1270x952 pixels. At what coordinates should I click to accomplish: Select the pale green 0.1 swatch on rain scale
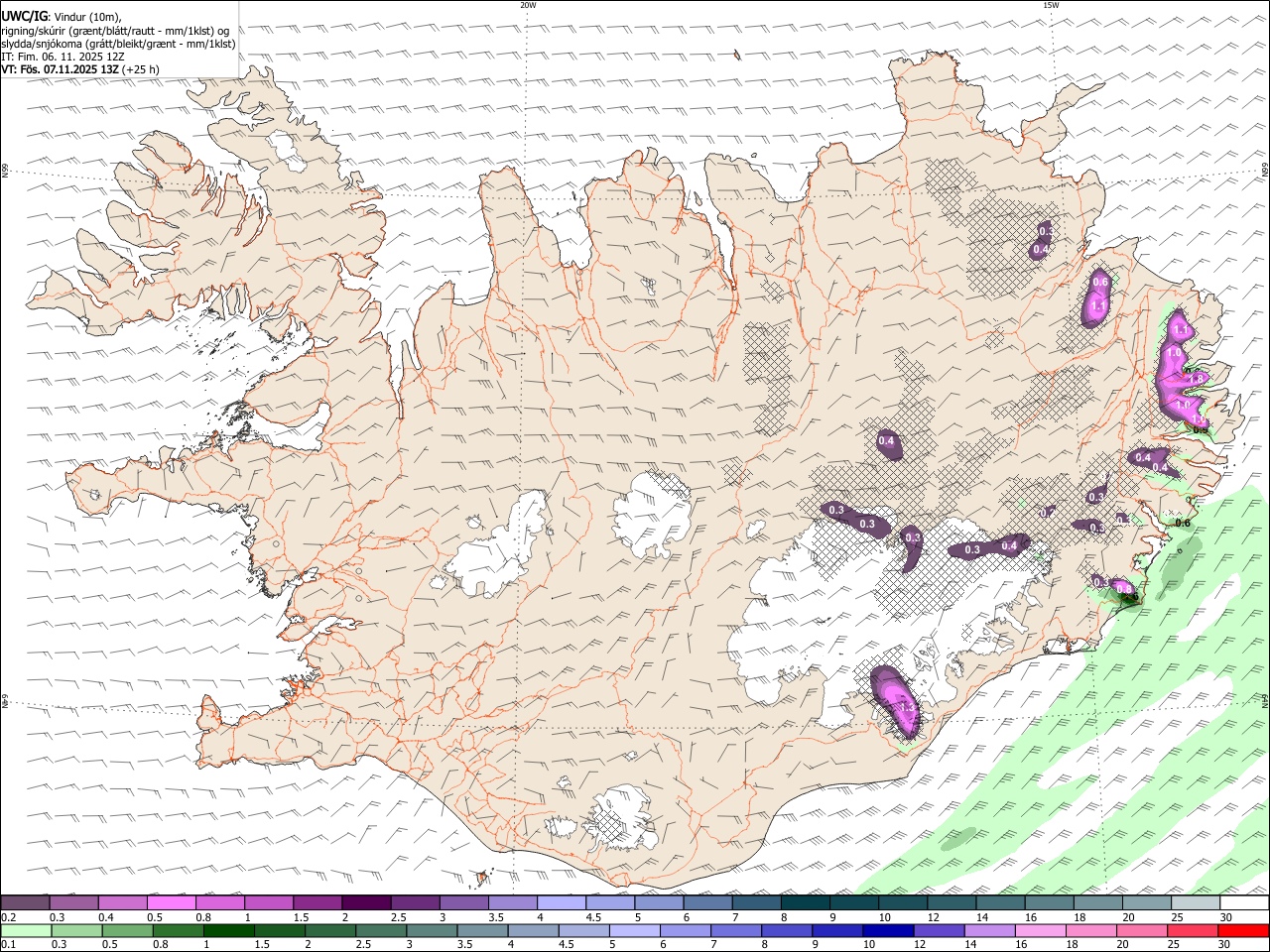pos(26,931)
